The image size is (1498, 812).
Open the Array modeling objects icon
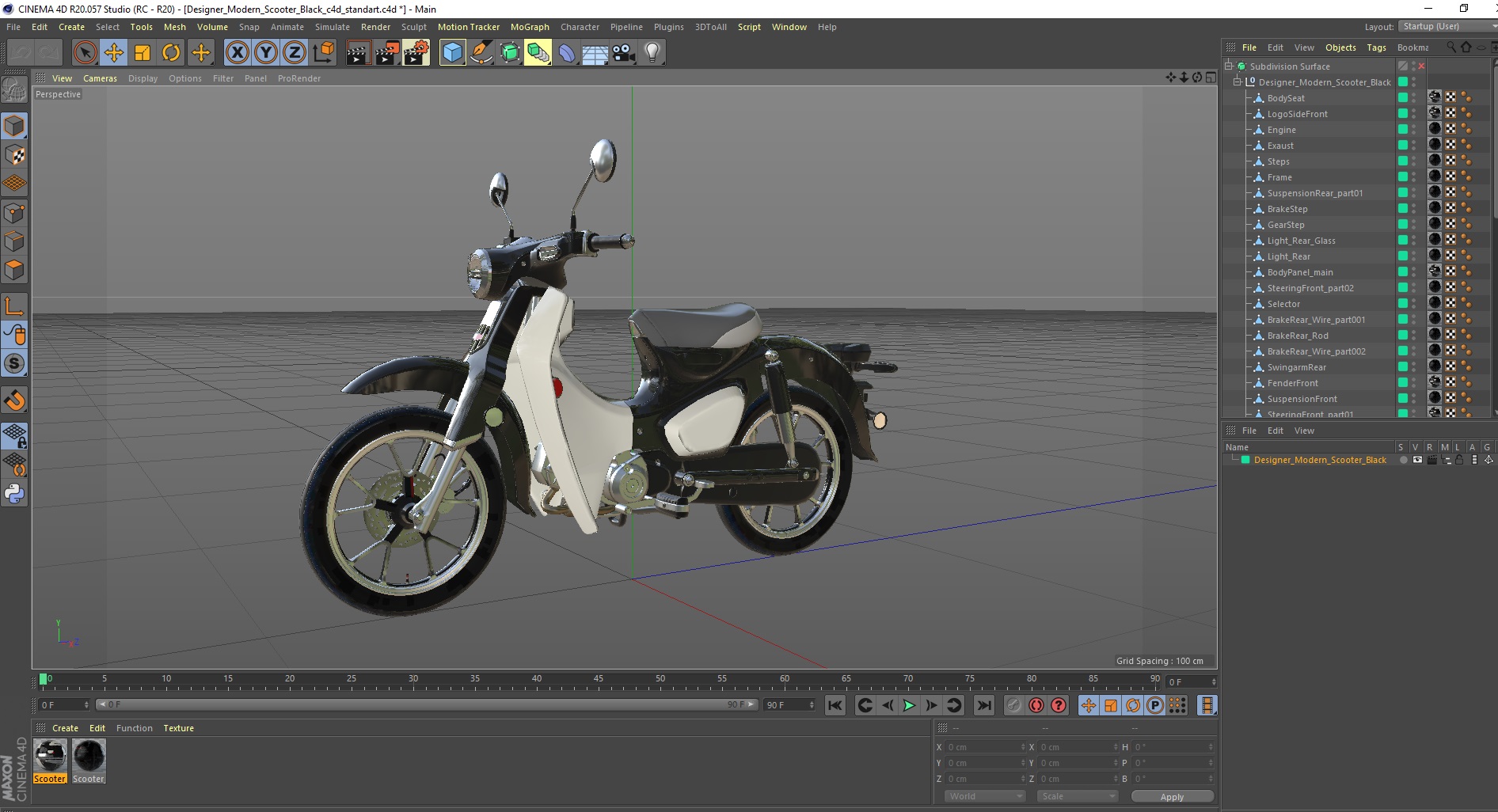538,53
